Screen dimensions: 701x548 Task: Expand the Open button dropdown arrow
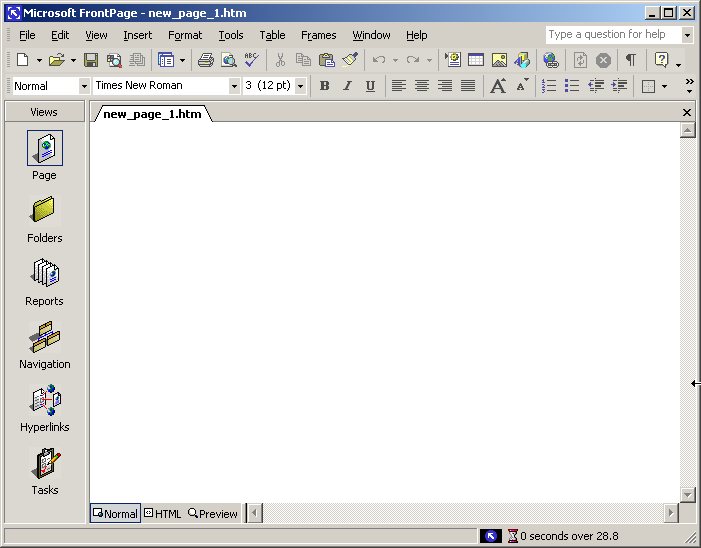(73, 60)
